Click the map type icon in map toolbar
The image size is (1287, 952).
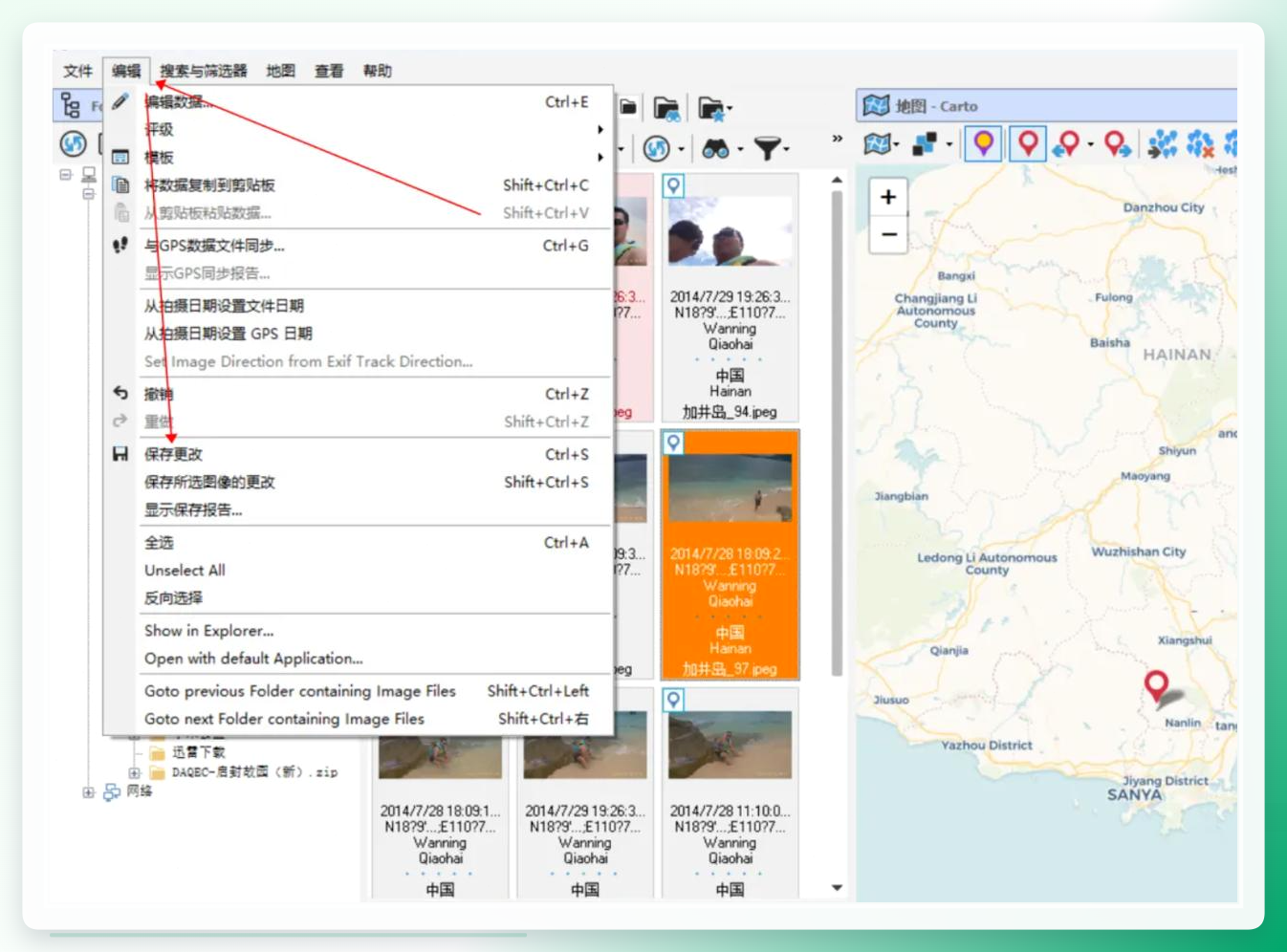[x=876, y=144]
